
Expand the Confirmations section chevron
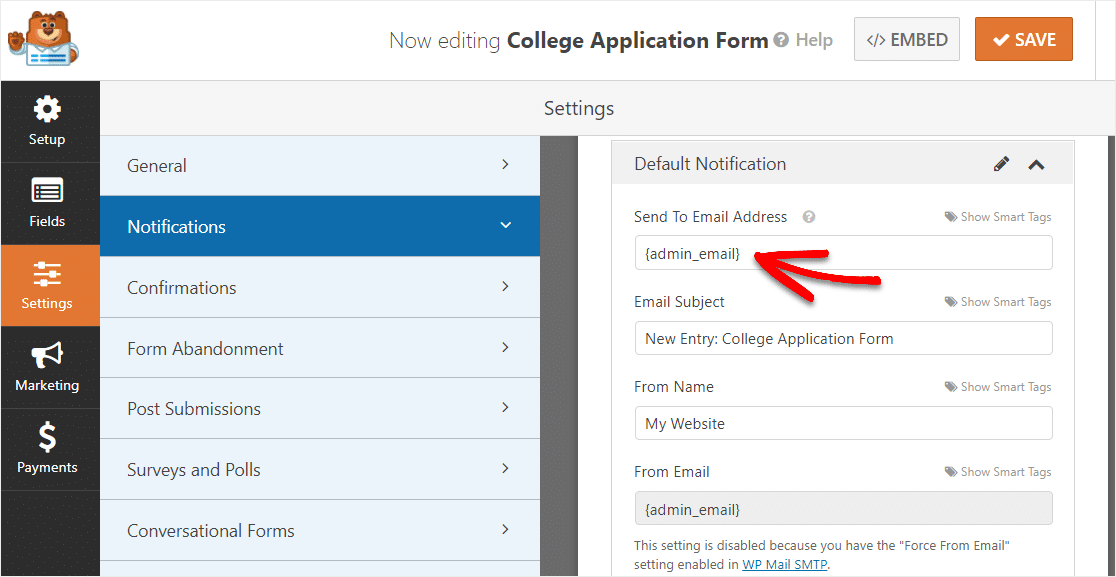click(x=505, y=286)
